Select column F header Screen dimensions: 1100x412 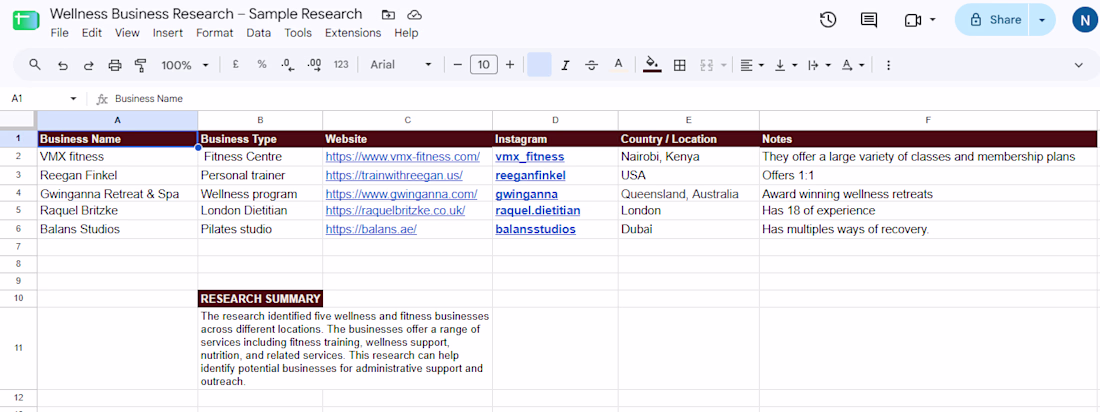[x=927, y=120]
